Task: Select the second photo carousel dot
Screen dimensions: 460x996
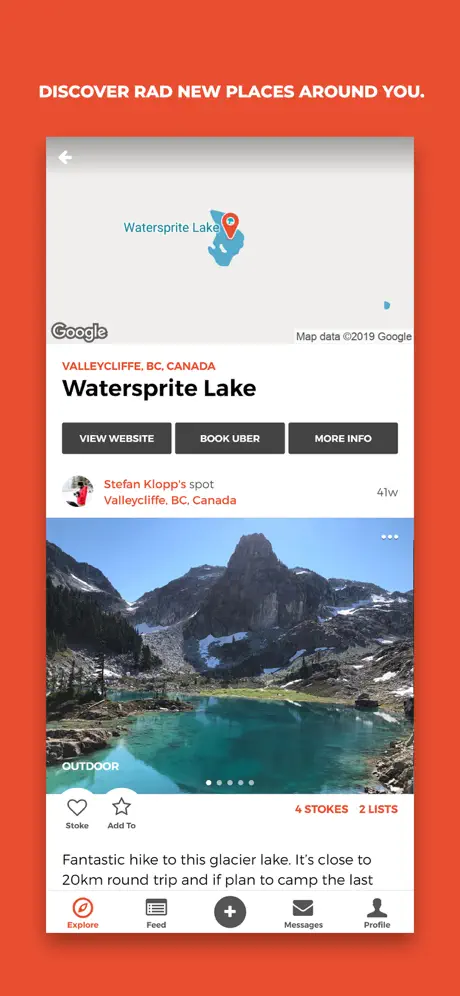Action: tap(219, 783)
